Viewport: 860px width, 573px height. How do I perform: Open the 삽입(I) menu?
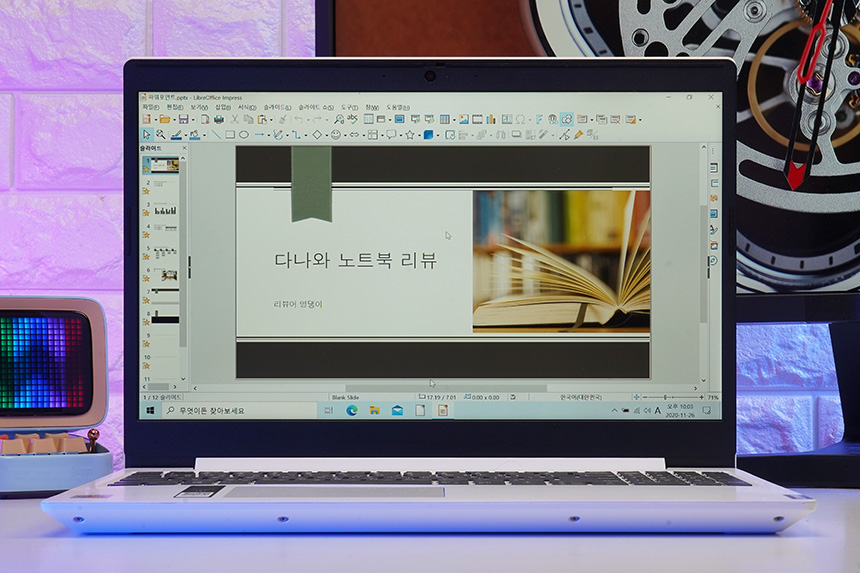tap(223, 107)
